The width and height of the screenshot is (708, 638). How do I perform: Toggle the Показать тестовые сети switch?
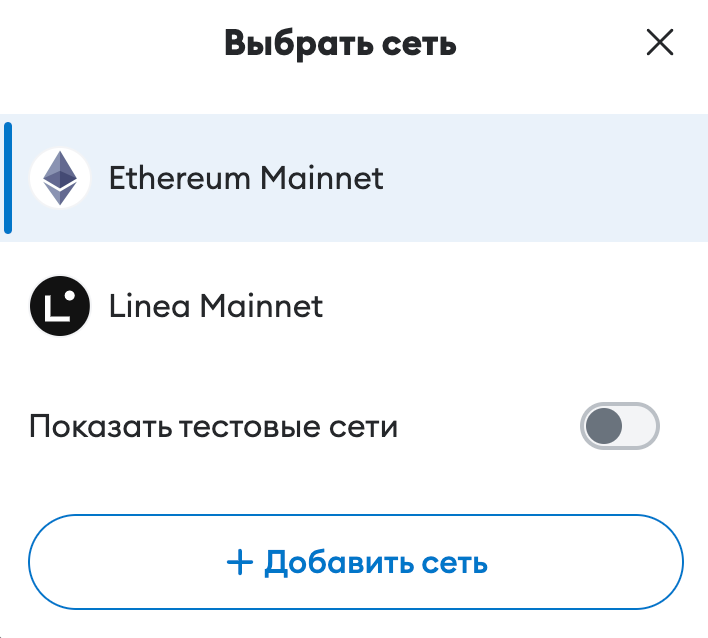click(x=620, y=427)
